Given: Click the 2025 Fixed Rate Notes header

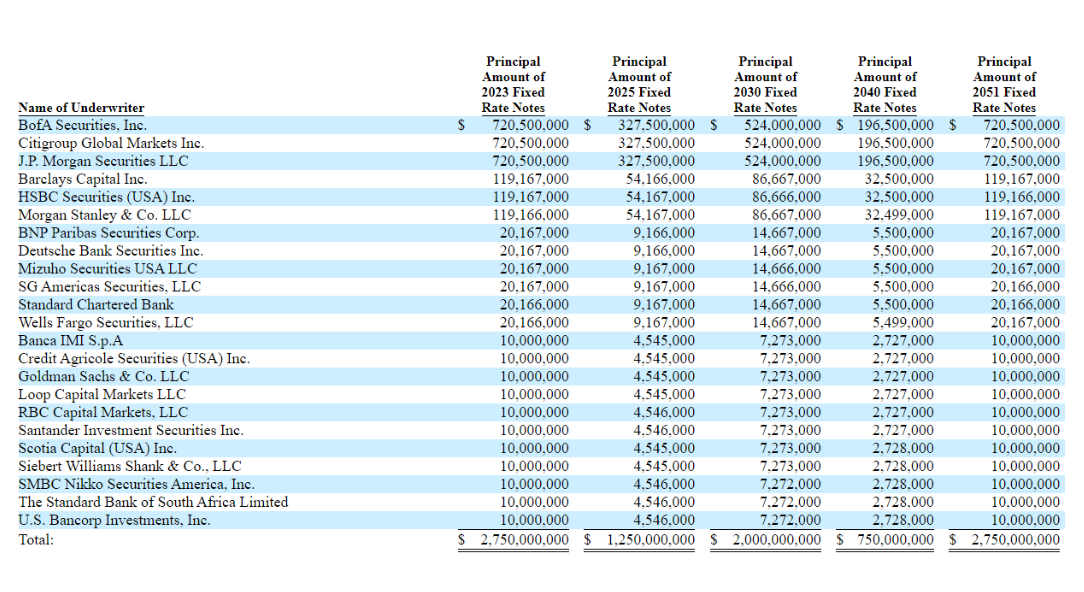Looking at the screenshot, I should [639, 85].
